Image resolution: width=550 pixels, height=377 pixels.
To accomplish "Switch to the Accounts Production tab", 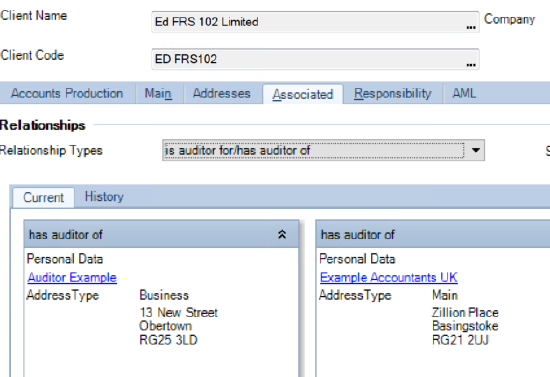I will pos(67,93).
